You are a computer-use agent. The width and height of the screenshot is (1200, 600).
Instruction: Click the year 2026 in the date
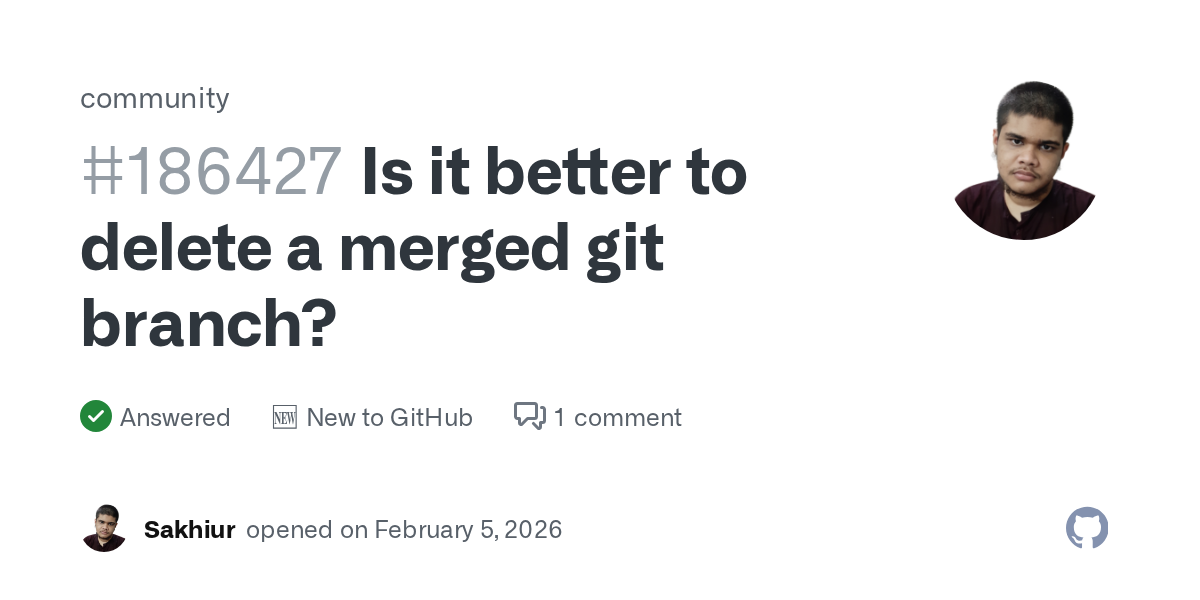(535, 529)
